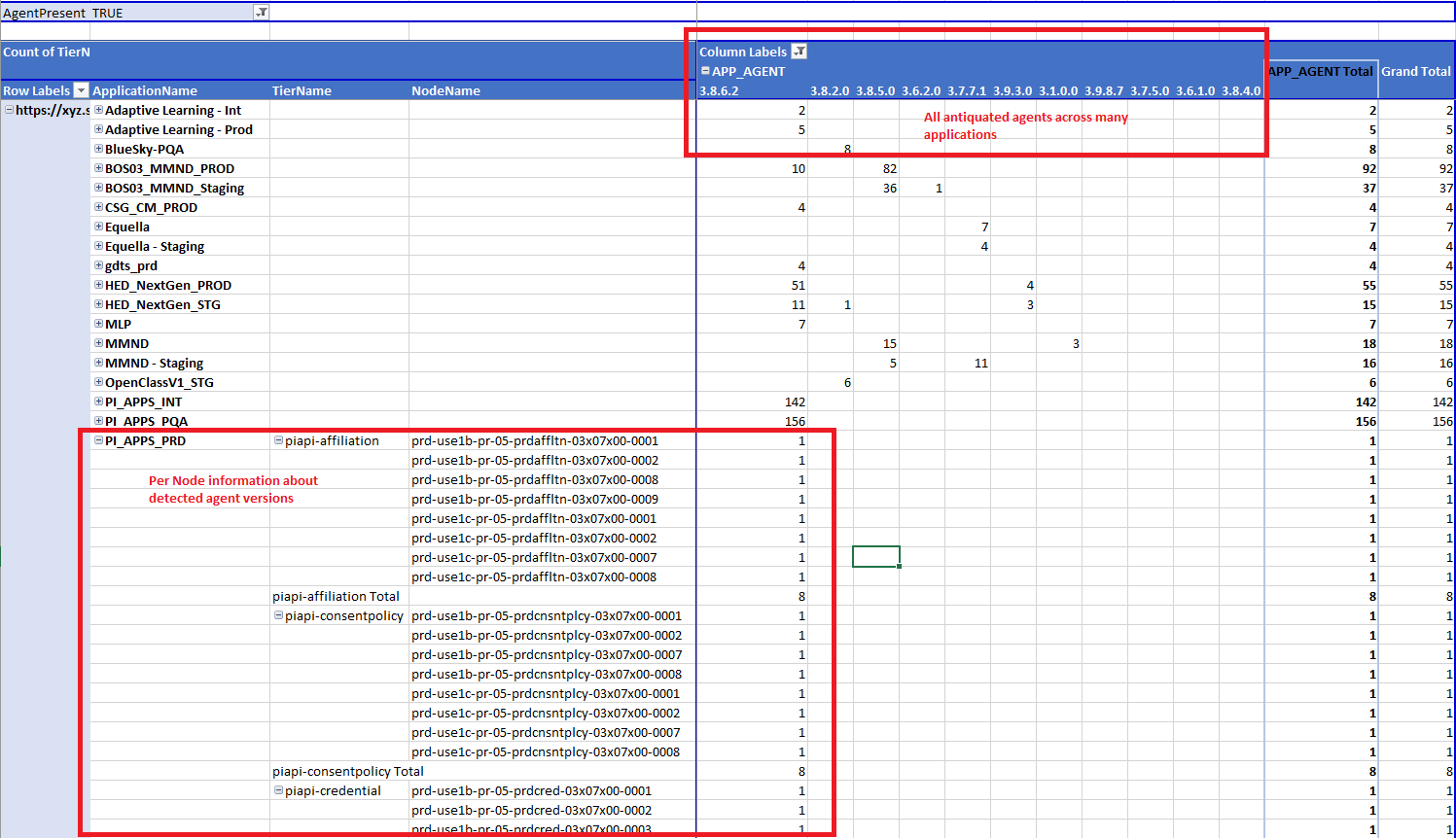Select node prd-use1c-pr-05-prdcnsntplcy-03x07x00-0008
The height and width of the screenshot is (838, 1456).
[546, 751]
